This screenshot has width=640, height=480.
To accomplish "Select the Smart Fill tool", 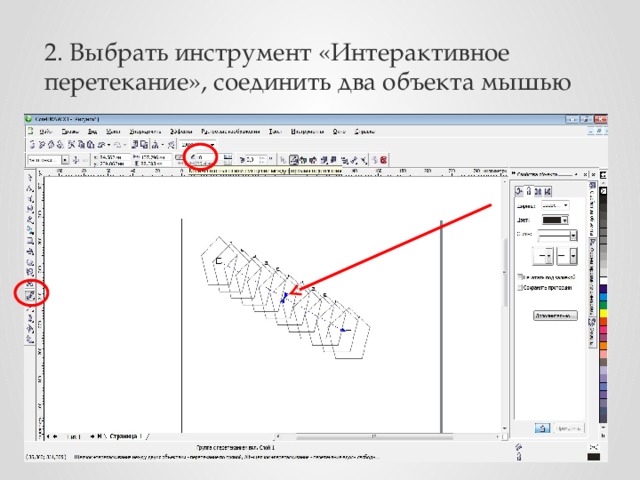I will pos(30,229).
